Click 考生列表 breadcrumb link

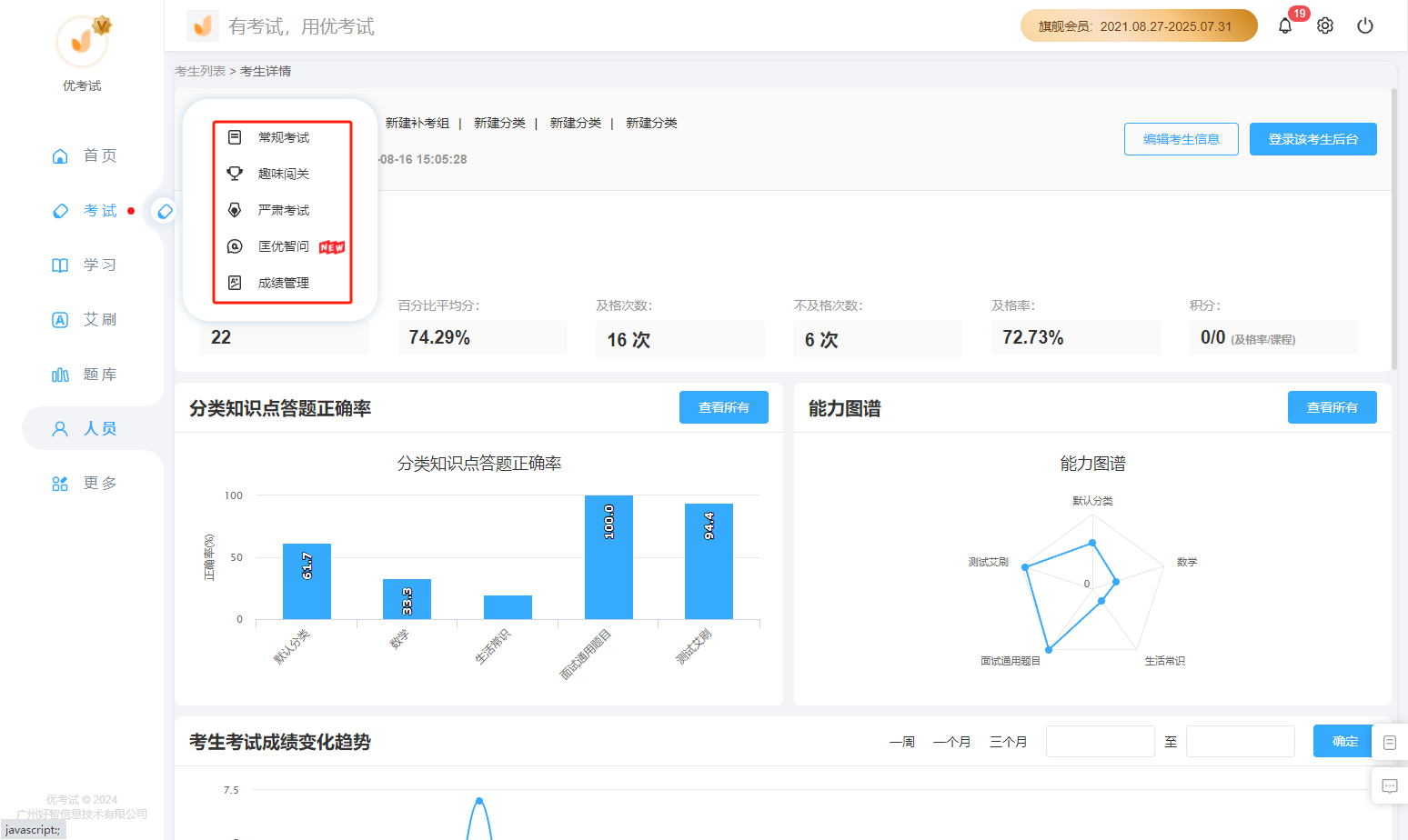[200, 71]
